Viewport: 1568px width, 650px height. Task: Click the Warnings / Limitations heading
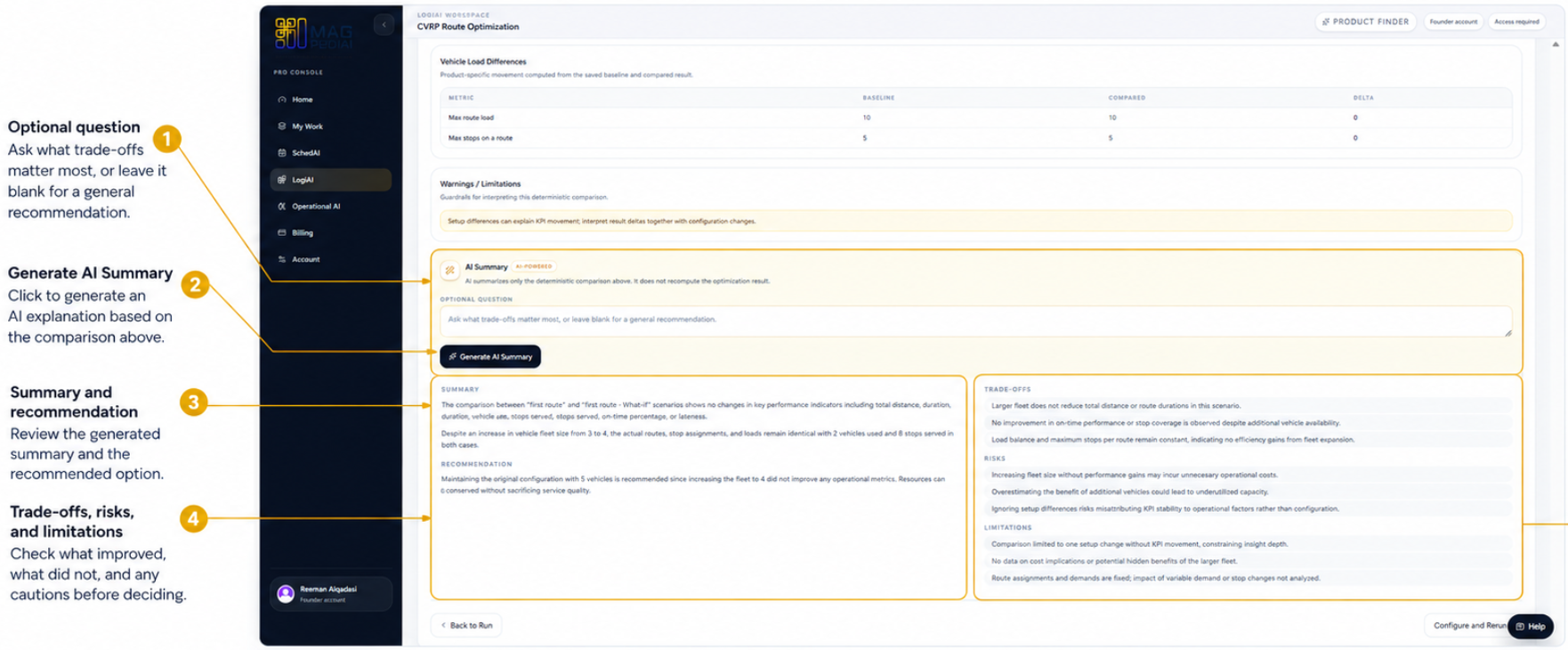pyautogui.click(x=481, y=183)
